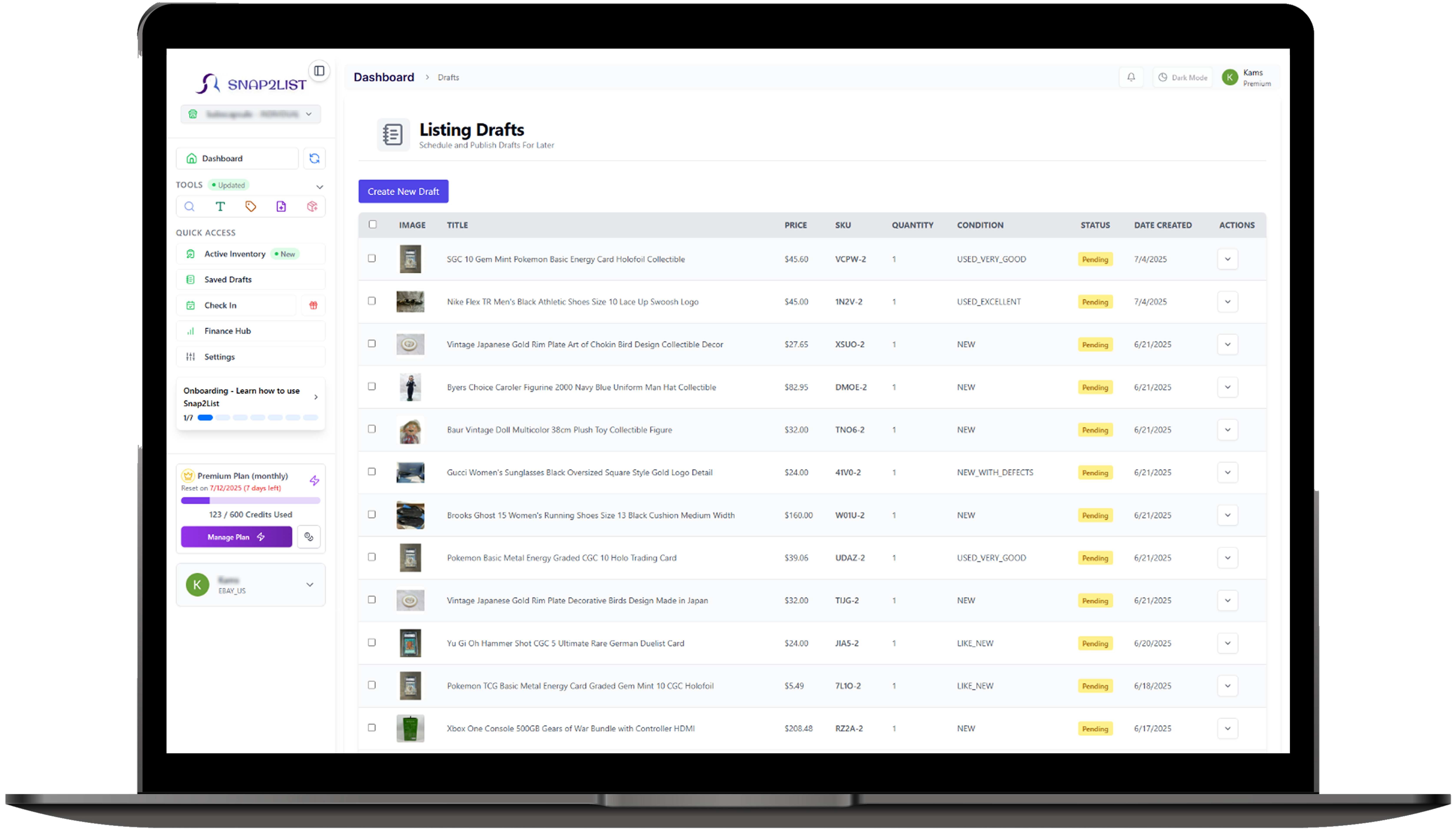Select all drafts with header checkbox

373,224
